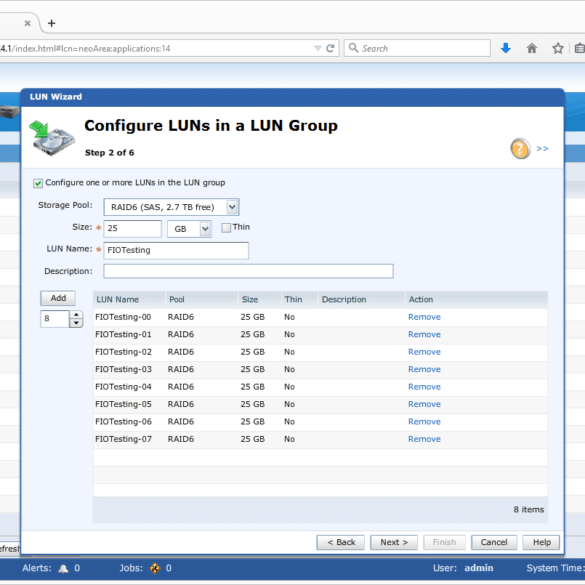Viewport: 585px width, 585px height.
Task: Remove the FIOTesting-03 LUN
Action: click(x=424, y=369)
